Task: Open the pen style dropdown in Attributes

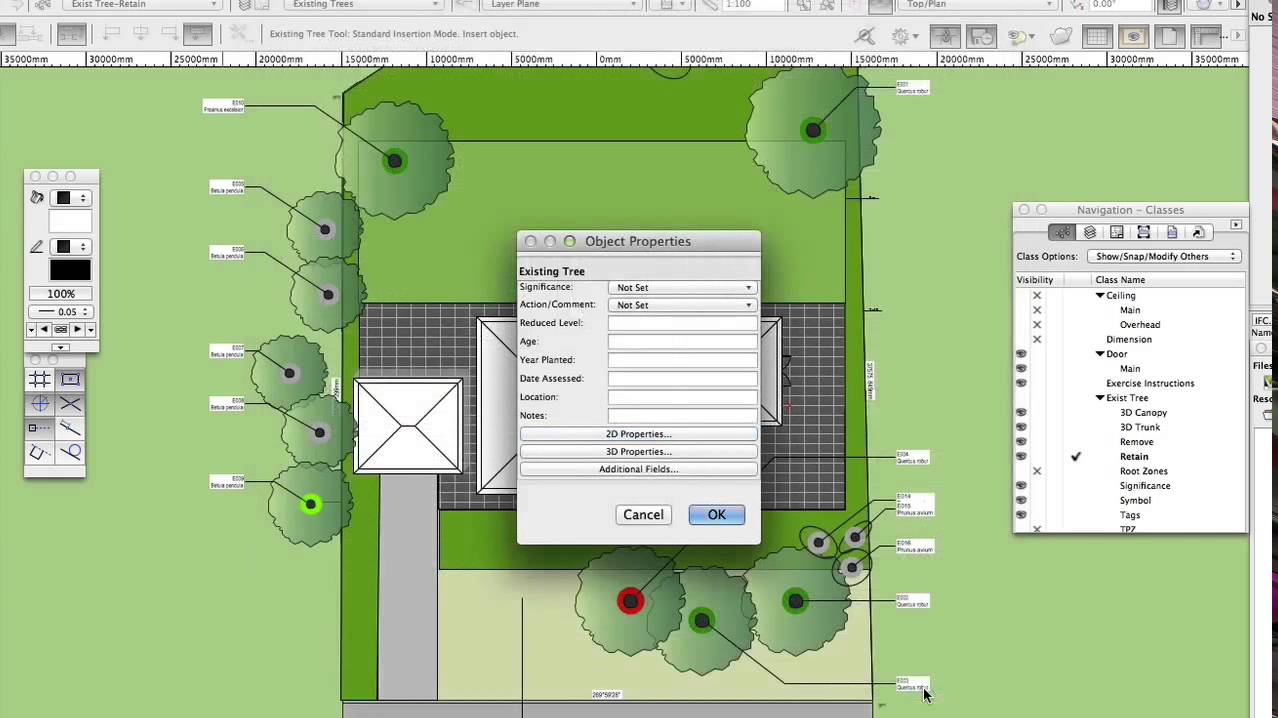Action: (x=71, y=246)
